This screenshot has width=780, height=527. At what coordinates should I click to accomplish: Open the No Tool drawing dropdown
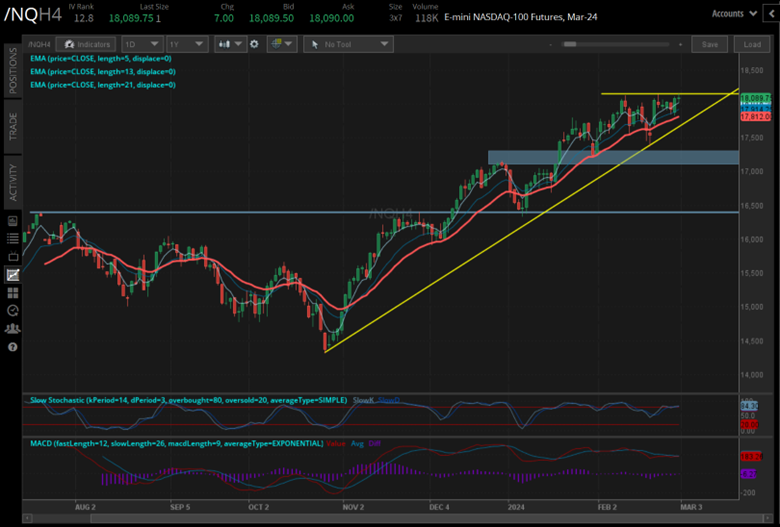[x=349, y=45]
